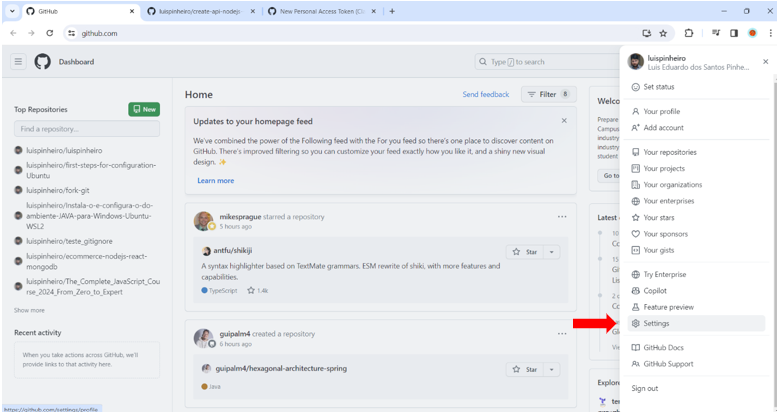Open the three-dot menu on mikesprague's feed card
Screen dimensions: 777x412
[x=562, y=217]
